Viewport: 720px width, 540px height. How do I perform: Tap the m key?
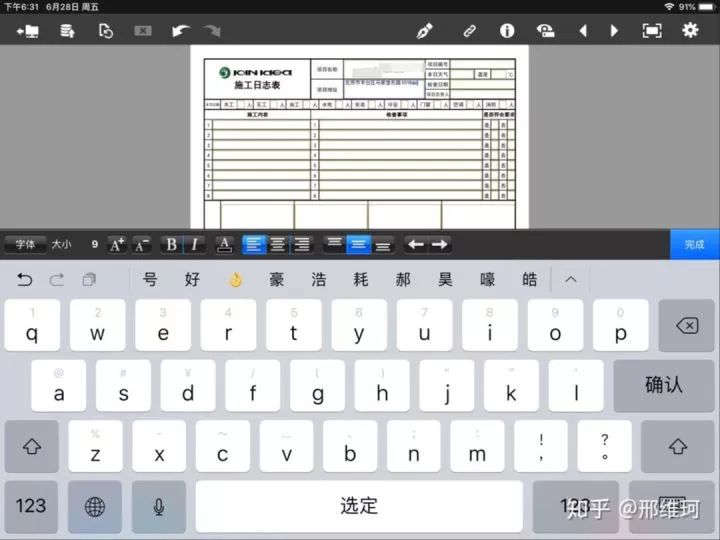point(477,446)
